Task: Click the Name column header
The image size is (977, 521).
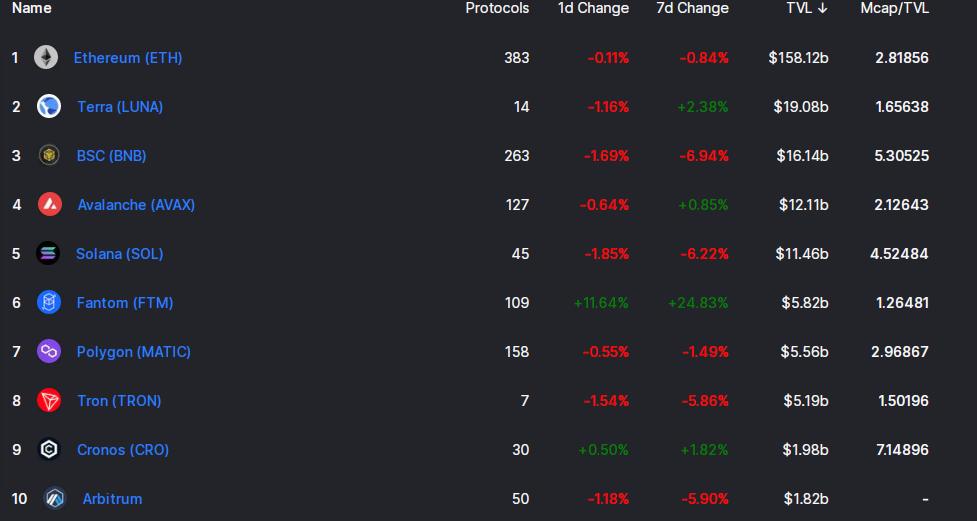Action: [x=32, y=8]
